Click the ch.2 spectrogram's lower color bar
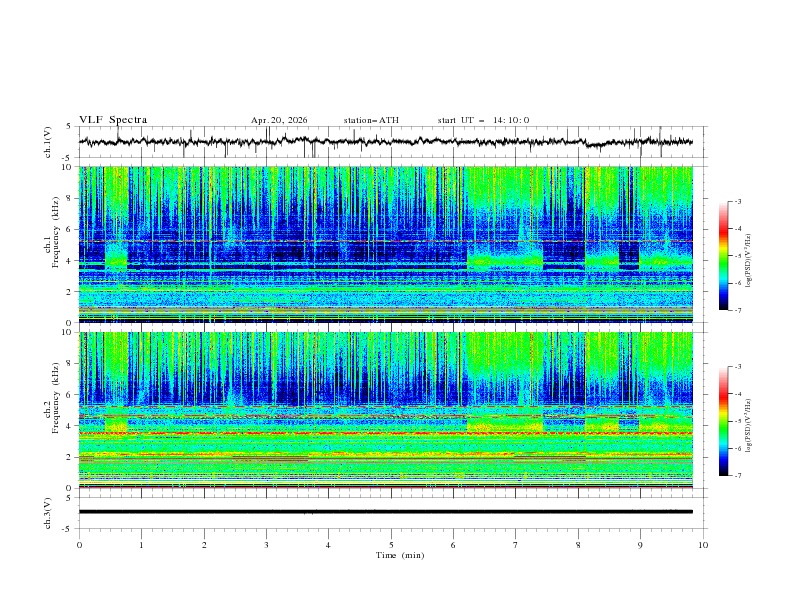 [723, 421]
